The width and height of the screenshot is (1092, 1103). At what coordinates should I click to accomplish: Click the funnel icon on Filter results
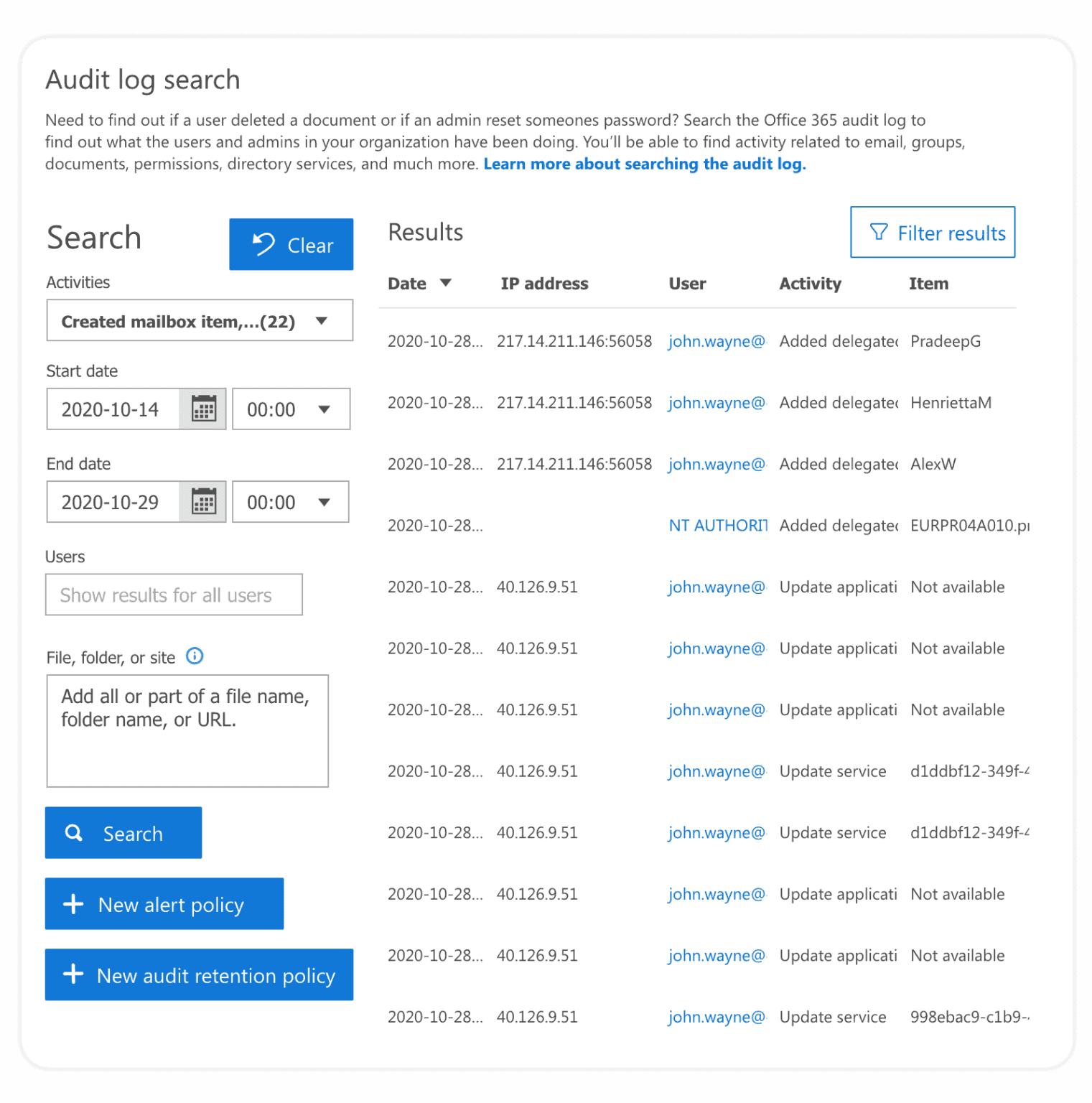pyautogui.click(x=877, y=232)
